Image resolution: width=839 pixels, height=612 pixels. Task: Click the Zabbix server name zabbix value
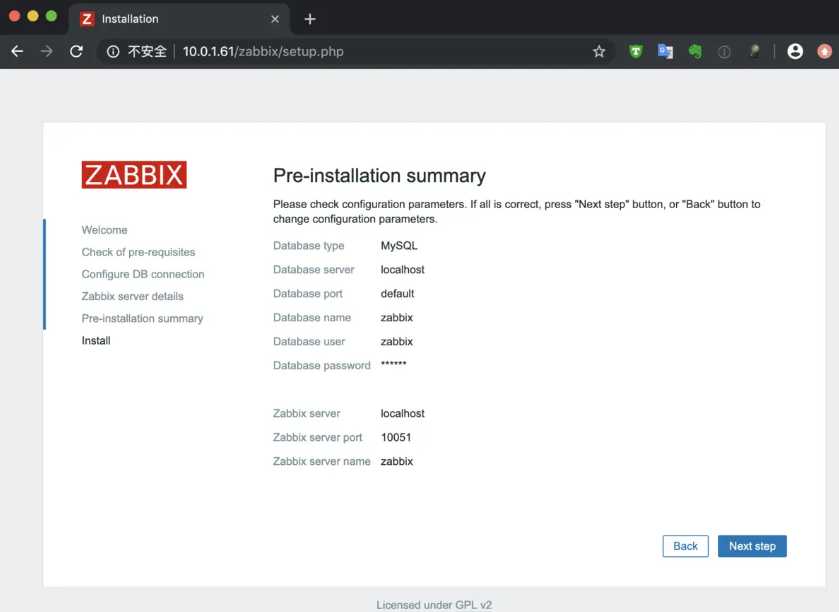tap(396, 461)
